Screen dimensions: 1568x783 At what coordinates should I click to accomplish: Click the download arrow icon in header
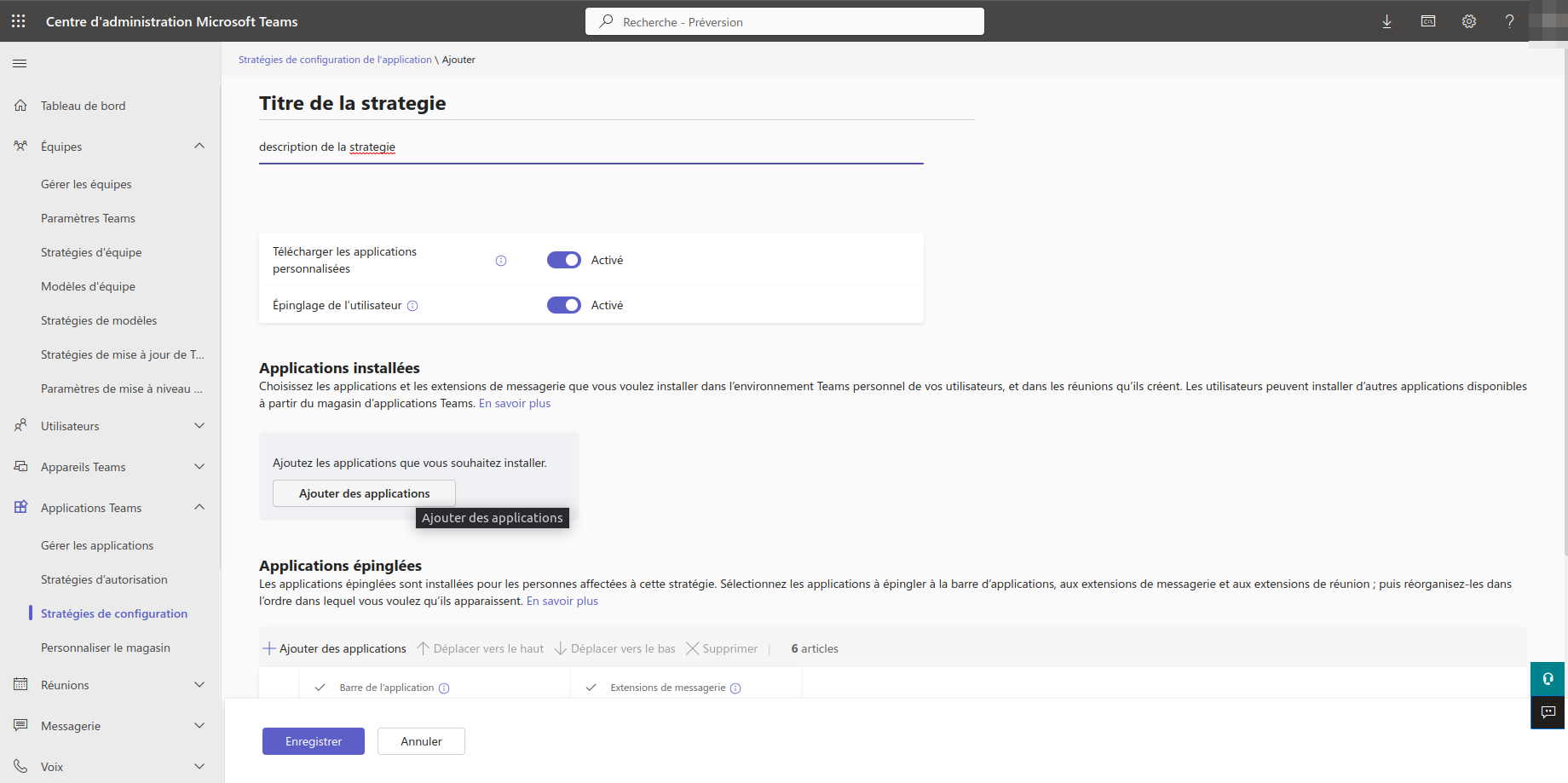pos(1386,21)
